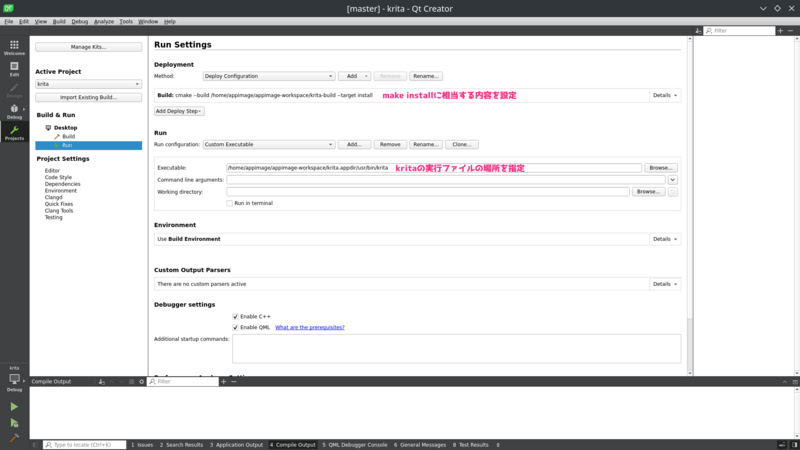
Task: Click Manage Kits button
Action: coord(88,47)
